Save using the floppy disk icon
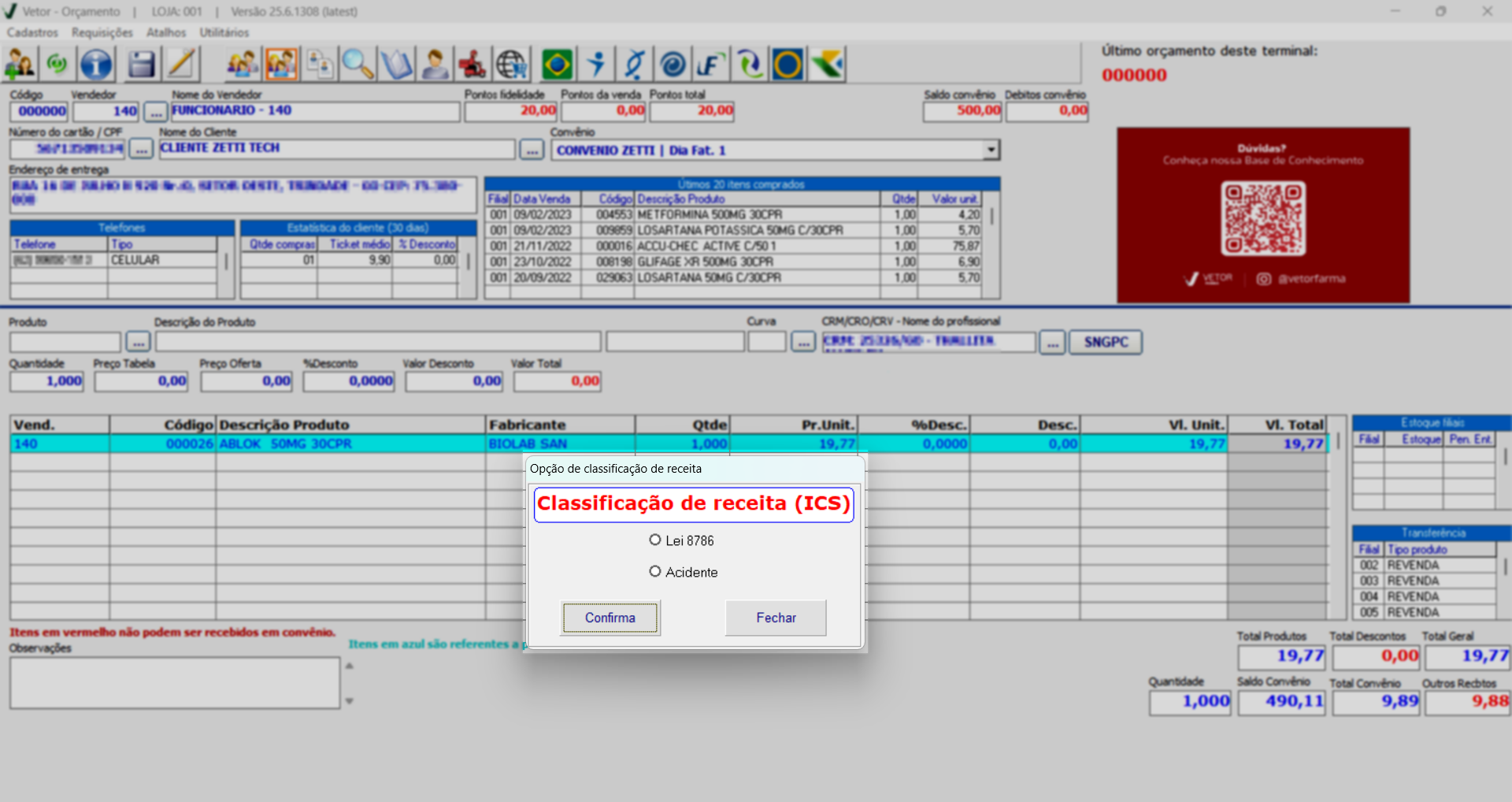This screenshot has width=1512, height=802. 142,64
